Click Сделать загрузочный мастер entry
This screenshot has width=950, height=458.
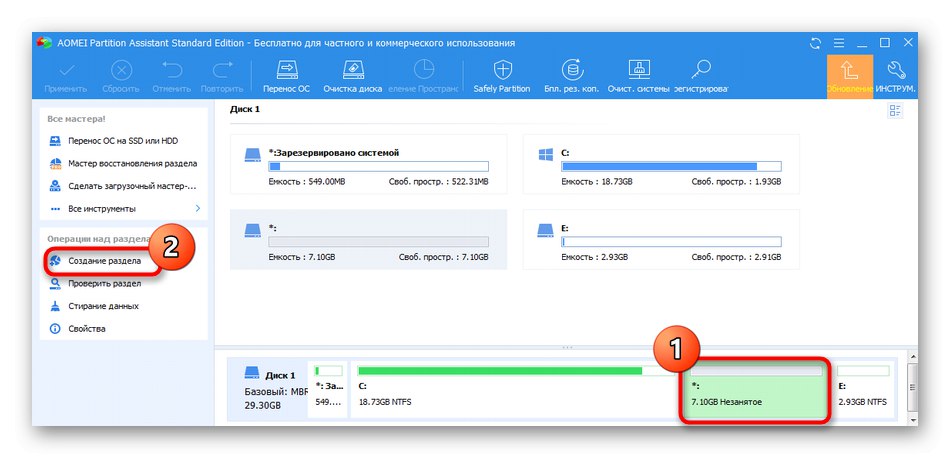(123, 186)
